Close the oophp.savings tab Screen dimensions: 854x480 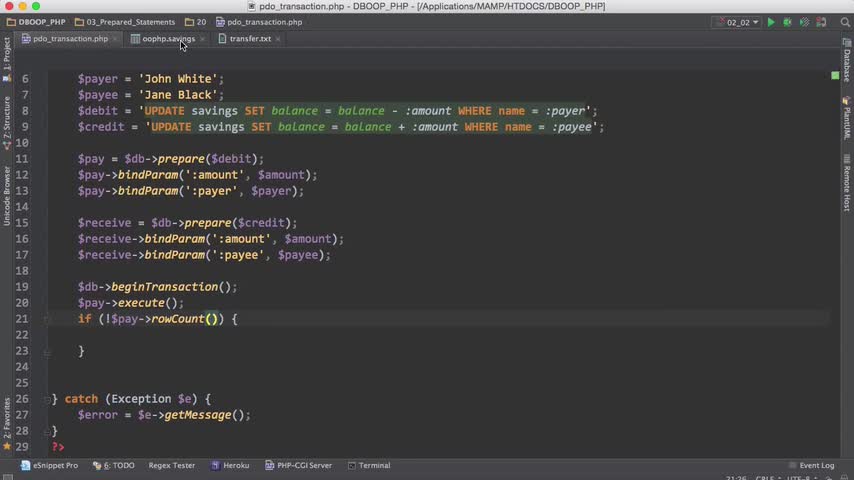[203, 39]
